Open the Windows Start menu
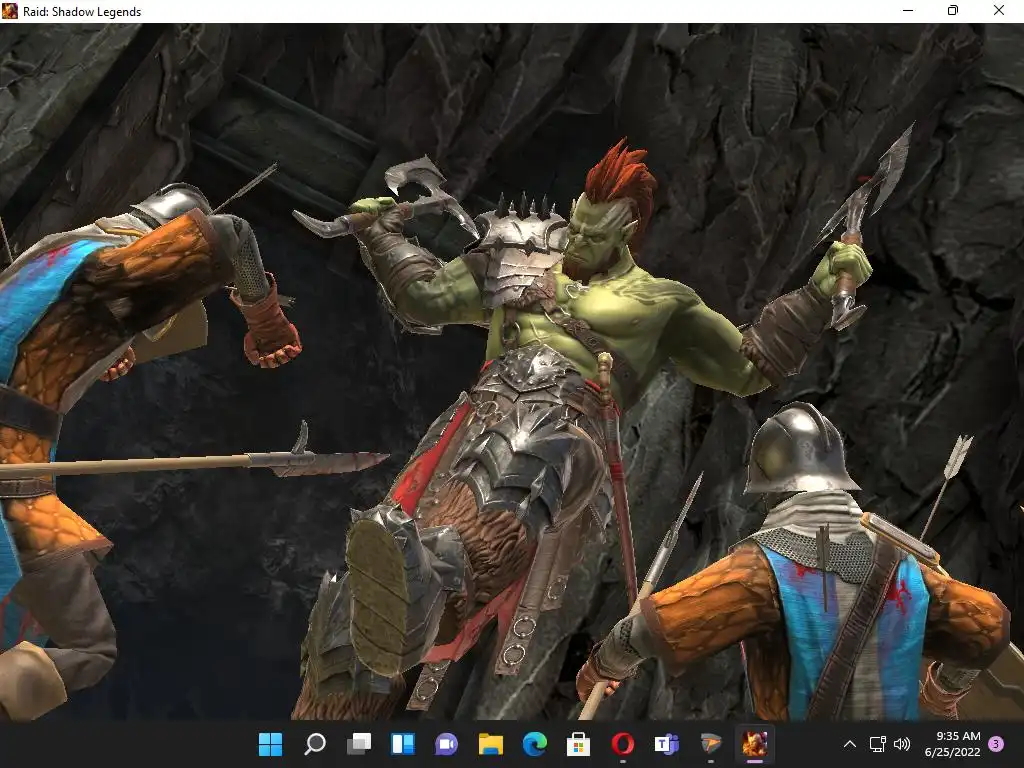 pos(270,744)
